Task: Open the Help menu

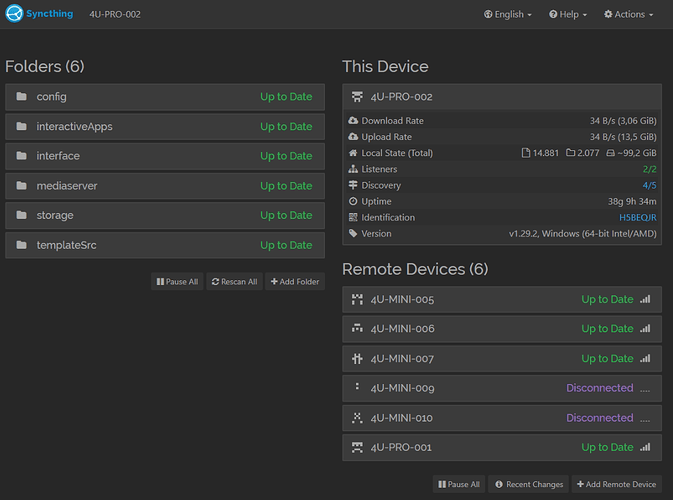Action: tap(568, 14)
